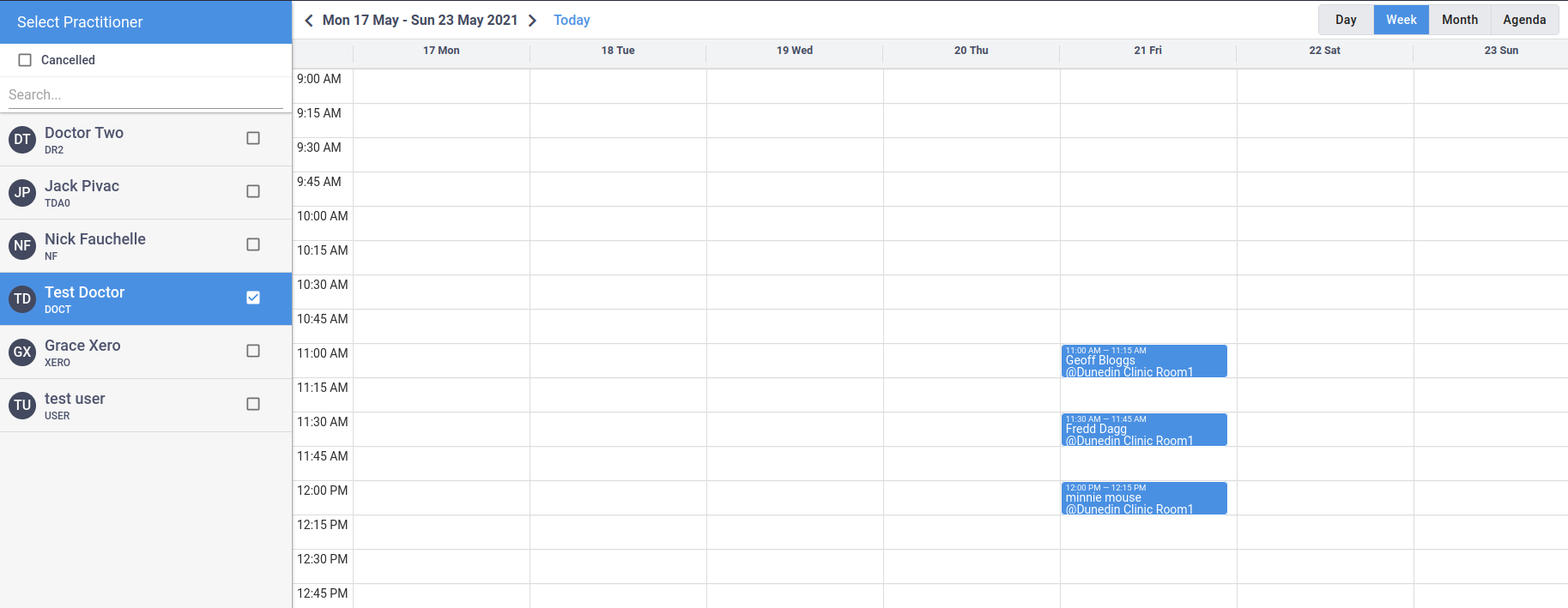
Task: Click the GX avatar for Grace Xero
Action: pos(22,352)
